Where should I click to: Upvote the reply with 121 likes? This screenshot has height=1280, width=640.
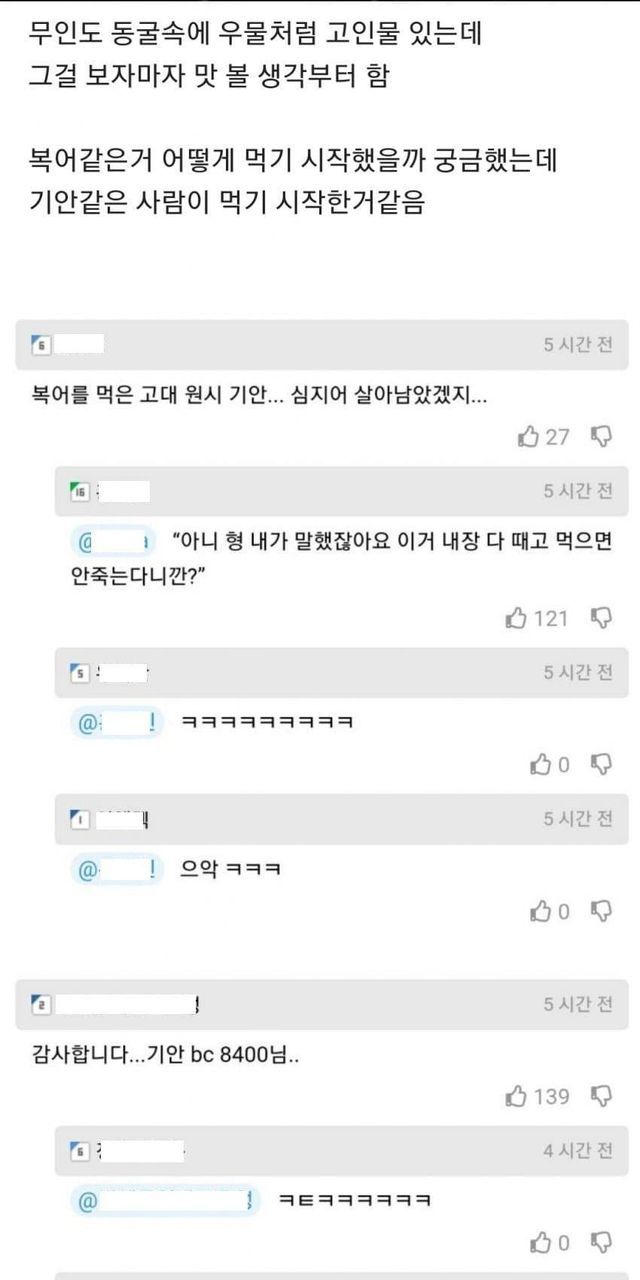(516, 618)
